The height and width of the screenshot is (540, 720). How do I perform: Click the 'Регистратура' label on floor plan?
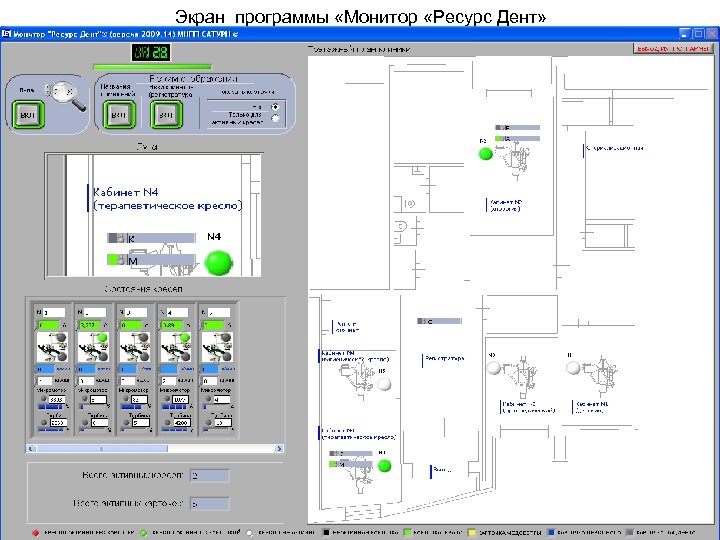click(x=444, y=358)
